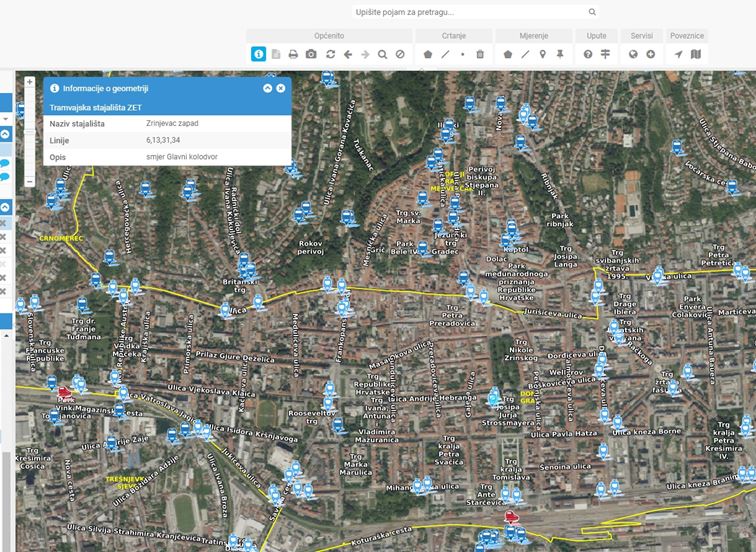
Task: Close the Informacije o geometriji popup
Action: tap(281, 88)
